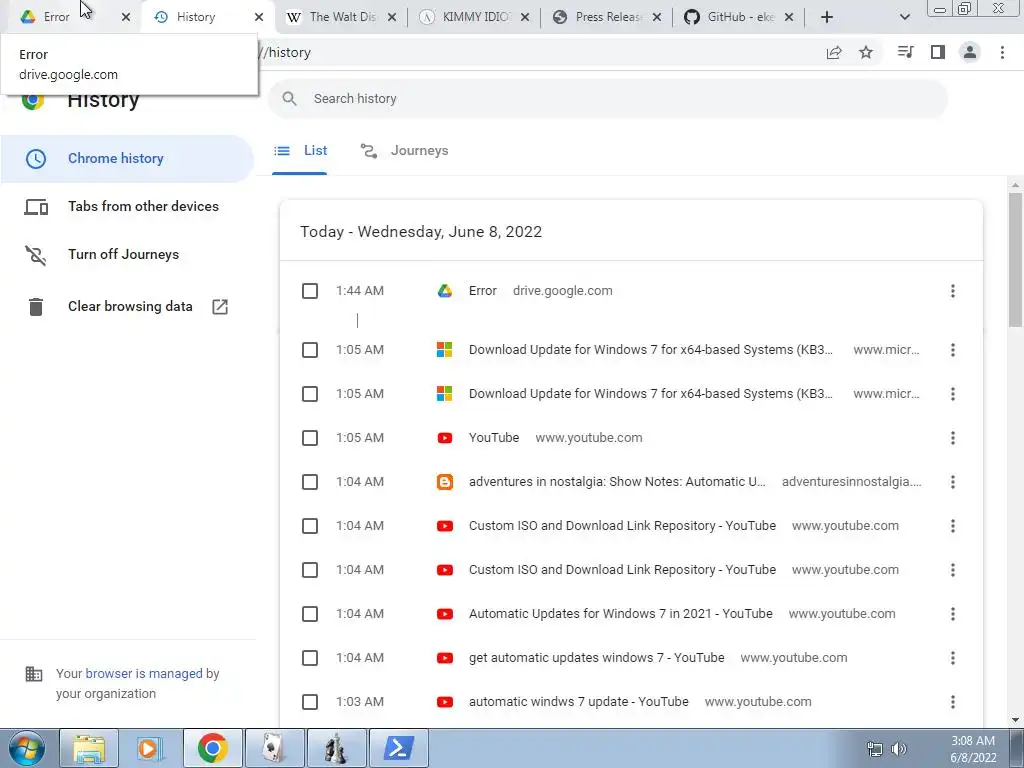Image resolution: width=1024 pixels, height=768 pixels.
Task: Open the Windows Start button
Action: click(27, 748)
